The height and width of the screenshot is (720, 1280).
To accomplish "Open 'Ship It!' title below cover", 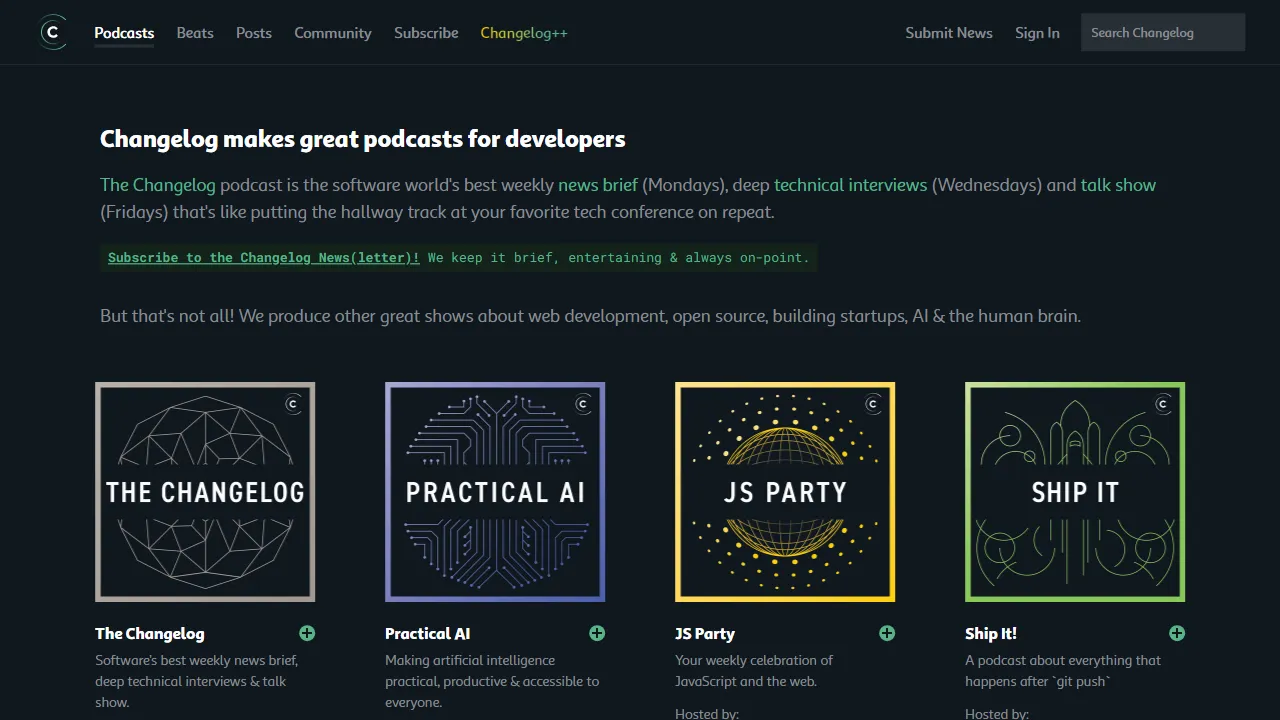I will tap(991, 633).
